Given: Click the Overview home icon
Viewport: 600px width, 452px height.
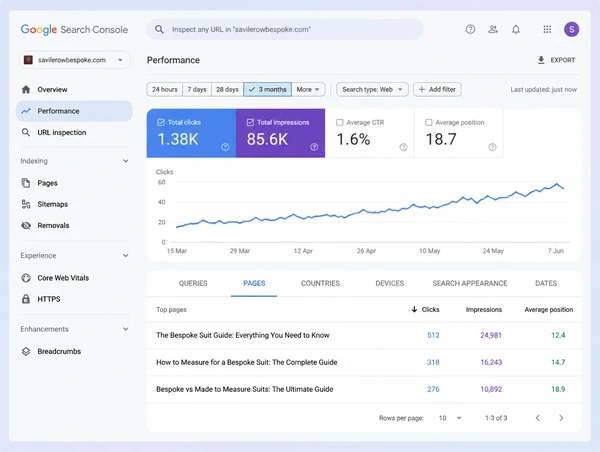Looking at the screenshot, I should tap(26, 90).
